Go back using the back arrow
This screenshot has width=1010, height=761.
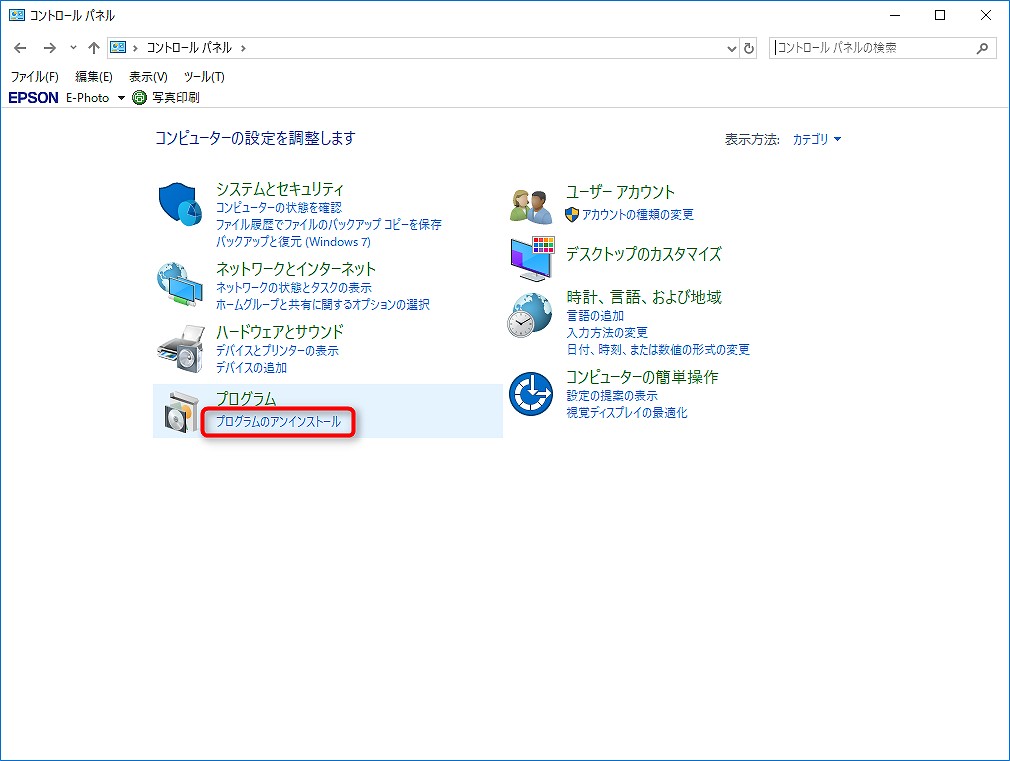pos(21,48)
